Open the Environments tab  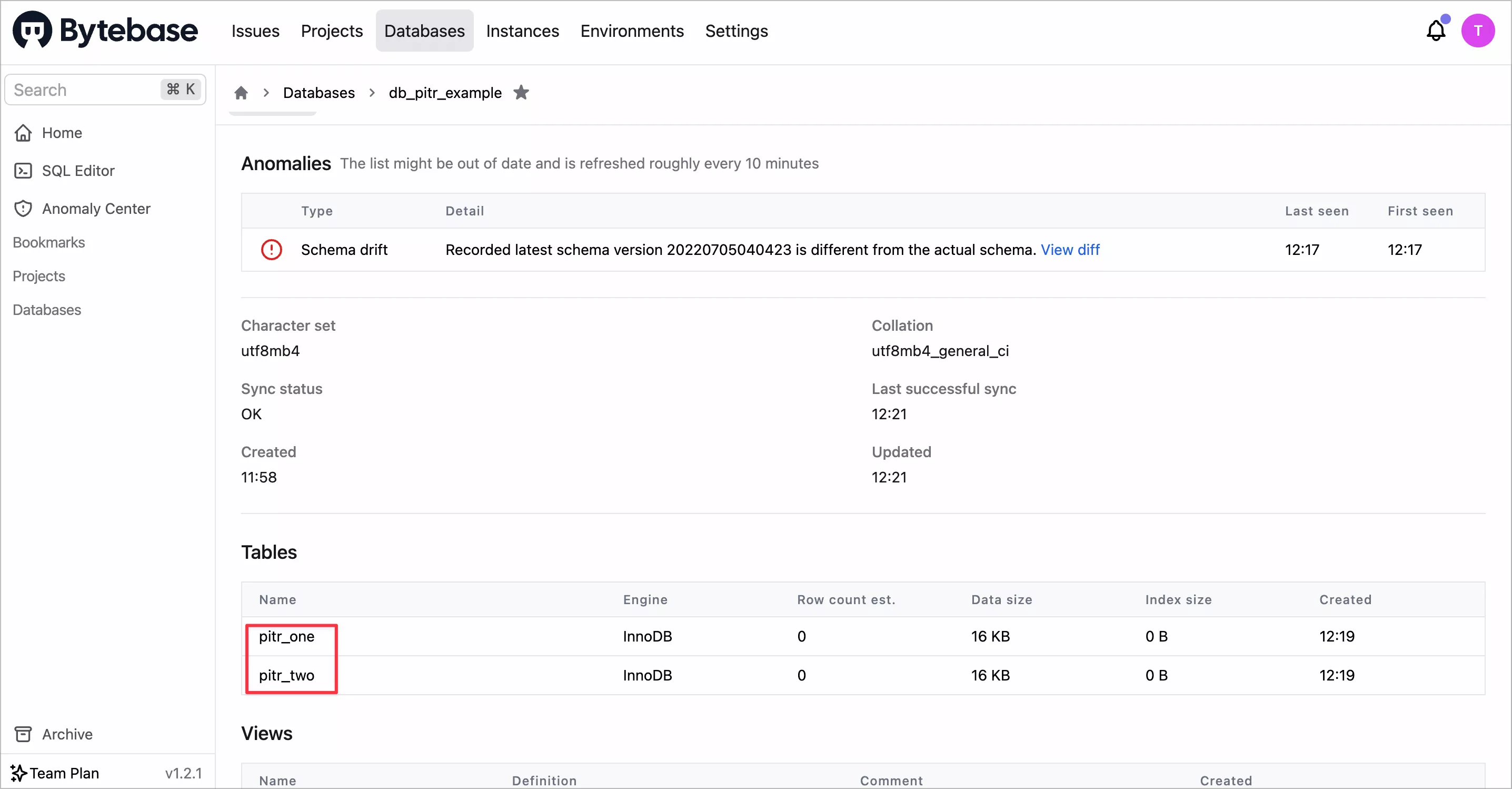(x=632, y=31)
